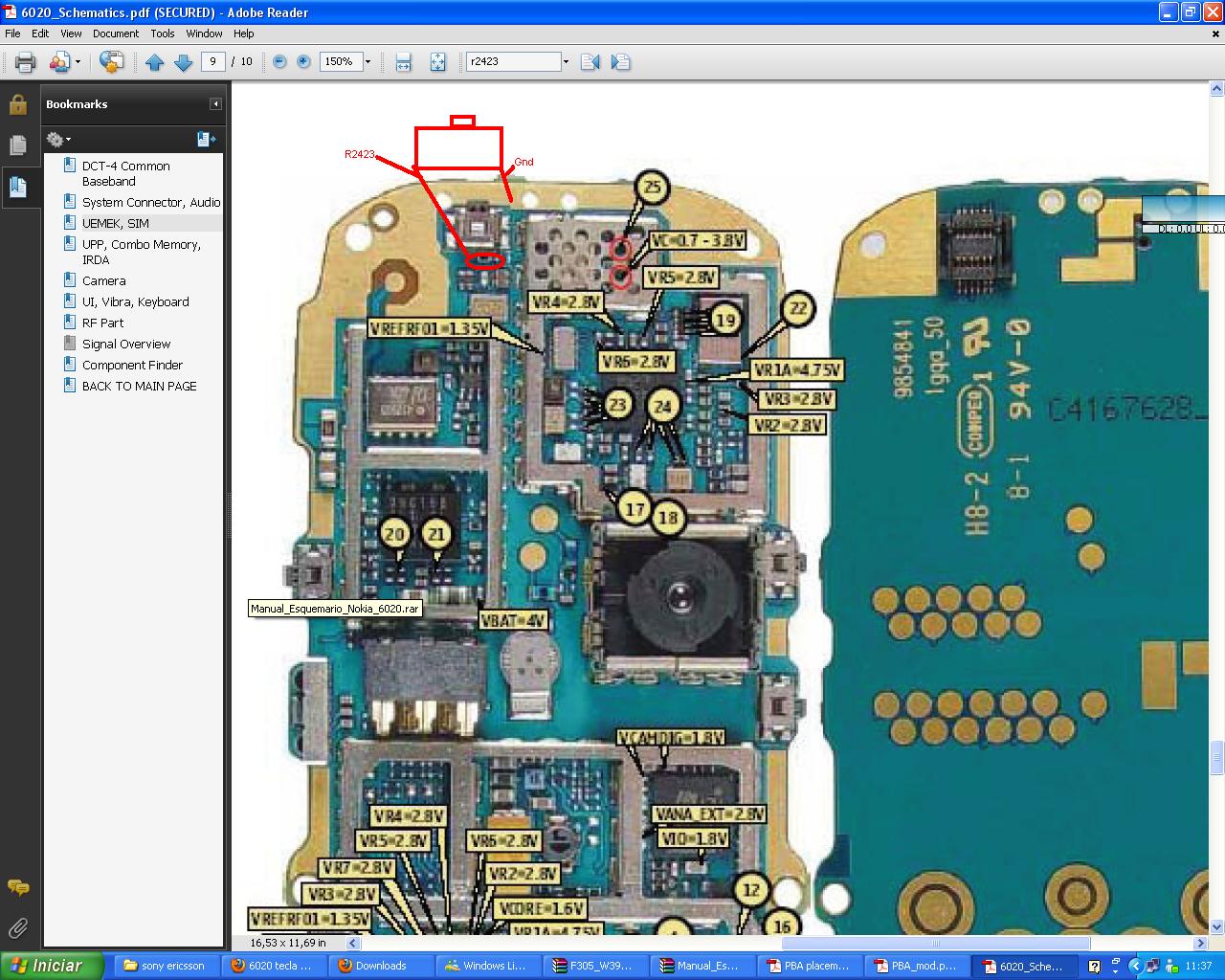Open the UPP, Combo Memory, IRDA bookmark
This screenshot has height=980, width=1225.
(132, 252)
